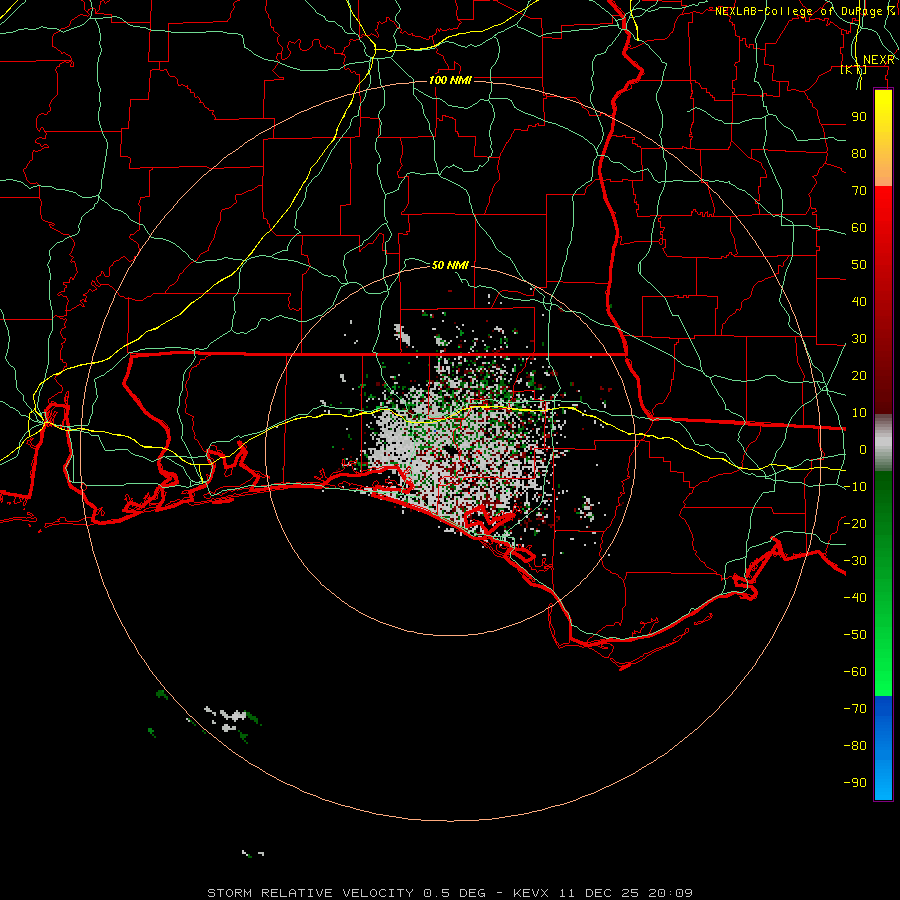Image resolution: width=900 pixels, height=900 pixels.
Task: Click the offshore gray echo cluster in the Gulf
Action: click(230, 719)
